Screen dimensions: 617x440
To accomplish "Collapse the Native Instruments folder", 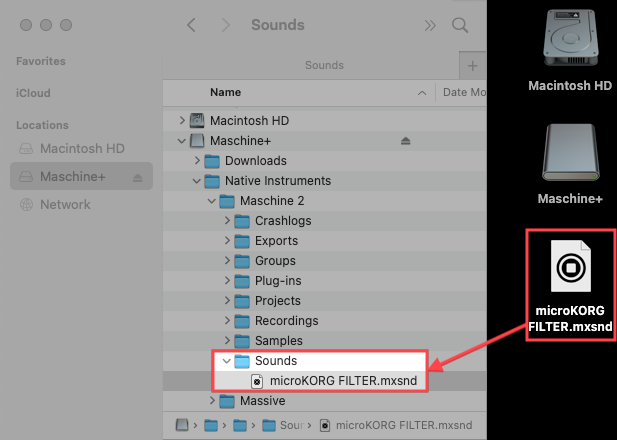I will click(x=196, y=181).
